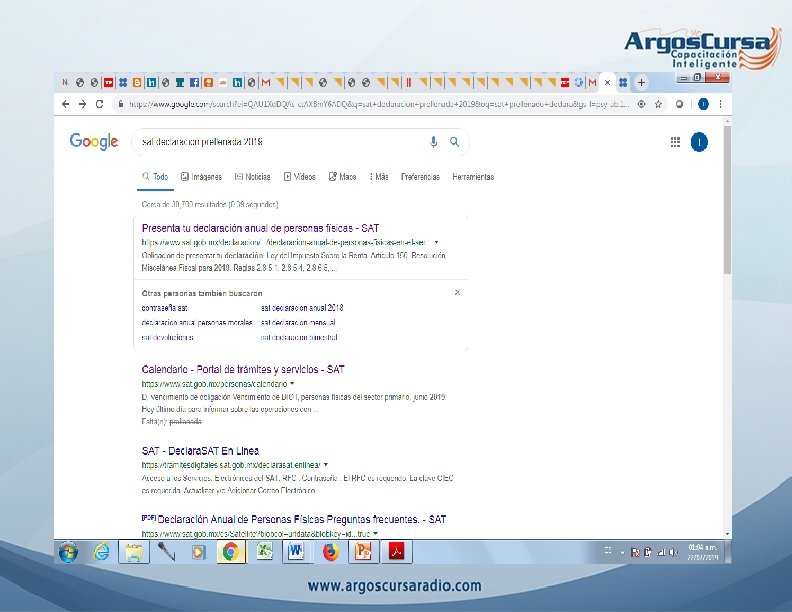The width and height of the screenshot is (792, 612).
Task: Open Word from the taskbar
Action: (x=296, y=552)
